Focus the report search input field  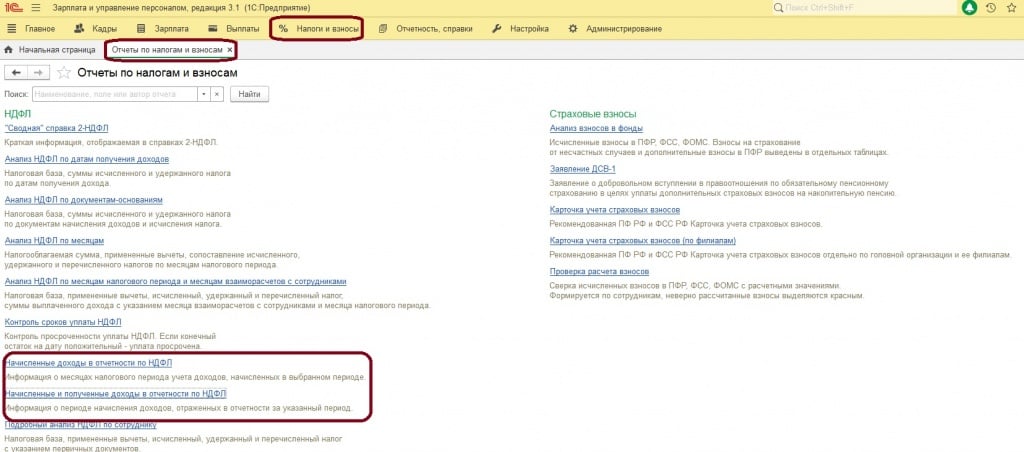tap(115, 94)
